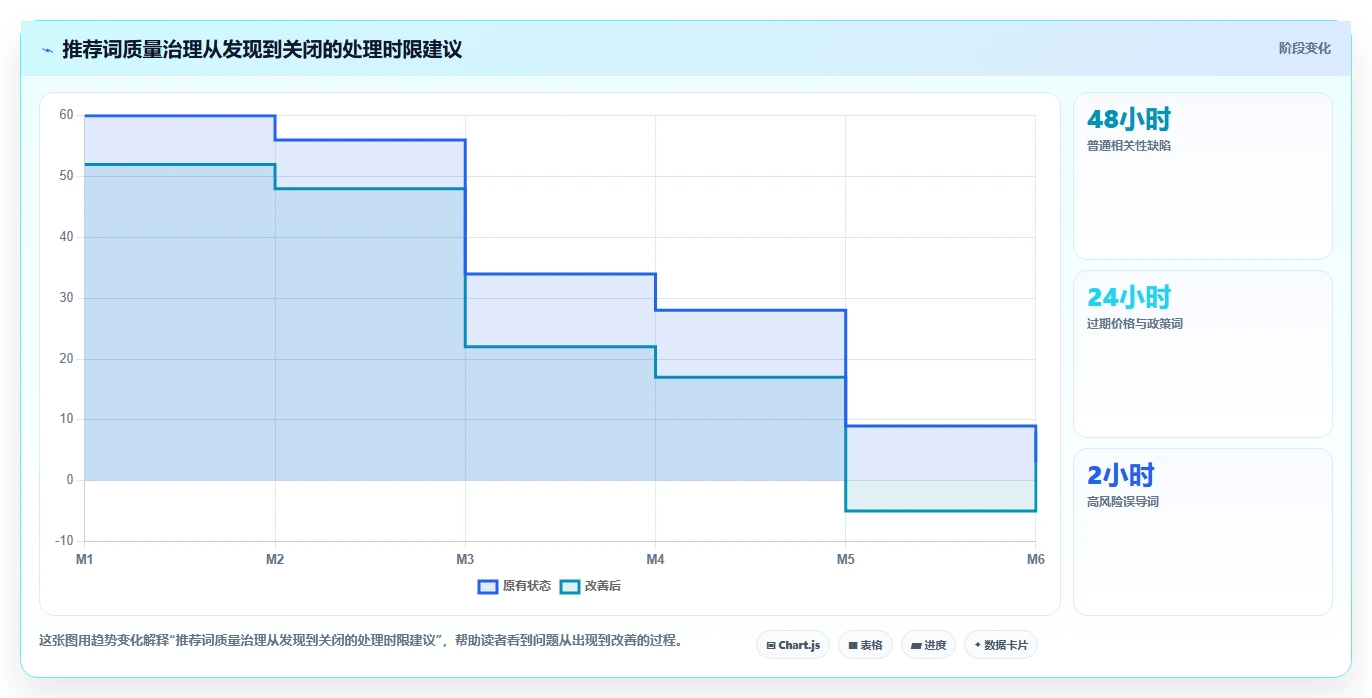Screen dimensions: 1372x698
Task: Click the star icon on 数据卡片 tag
Action: click(x=977, y=645)
